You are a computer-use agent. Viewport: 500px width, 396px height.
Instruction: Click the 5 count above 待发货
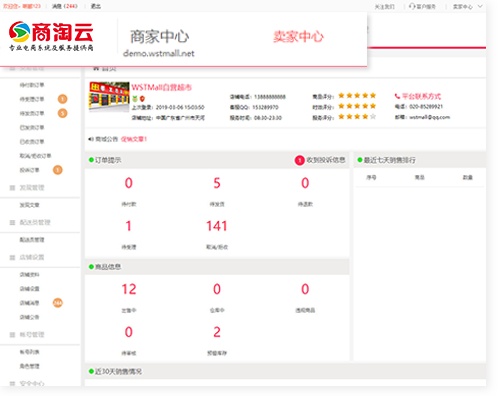(x=217, y=183)
